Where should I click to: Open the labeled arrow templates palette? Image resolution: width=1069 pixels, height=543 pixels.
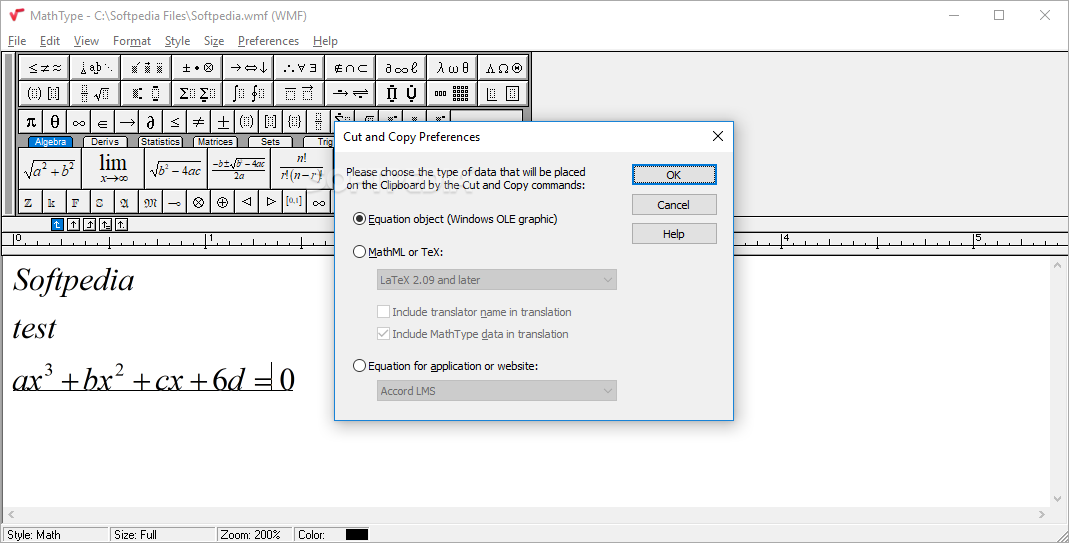(350, 93)
